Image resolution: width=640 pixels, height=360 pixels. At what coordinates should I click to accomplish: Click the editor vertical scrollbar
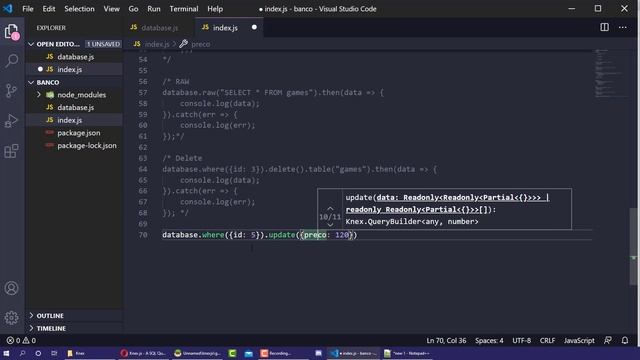tap(633, 247)
